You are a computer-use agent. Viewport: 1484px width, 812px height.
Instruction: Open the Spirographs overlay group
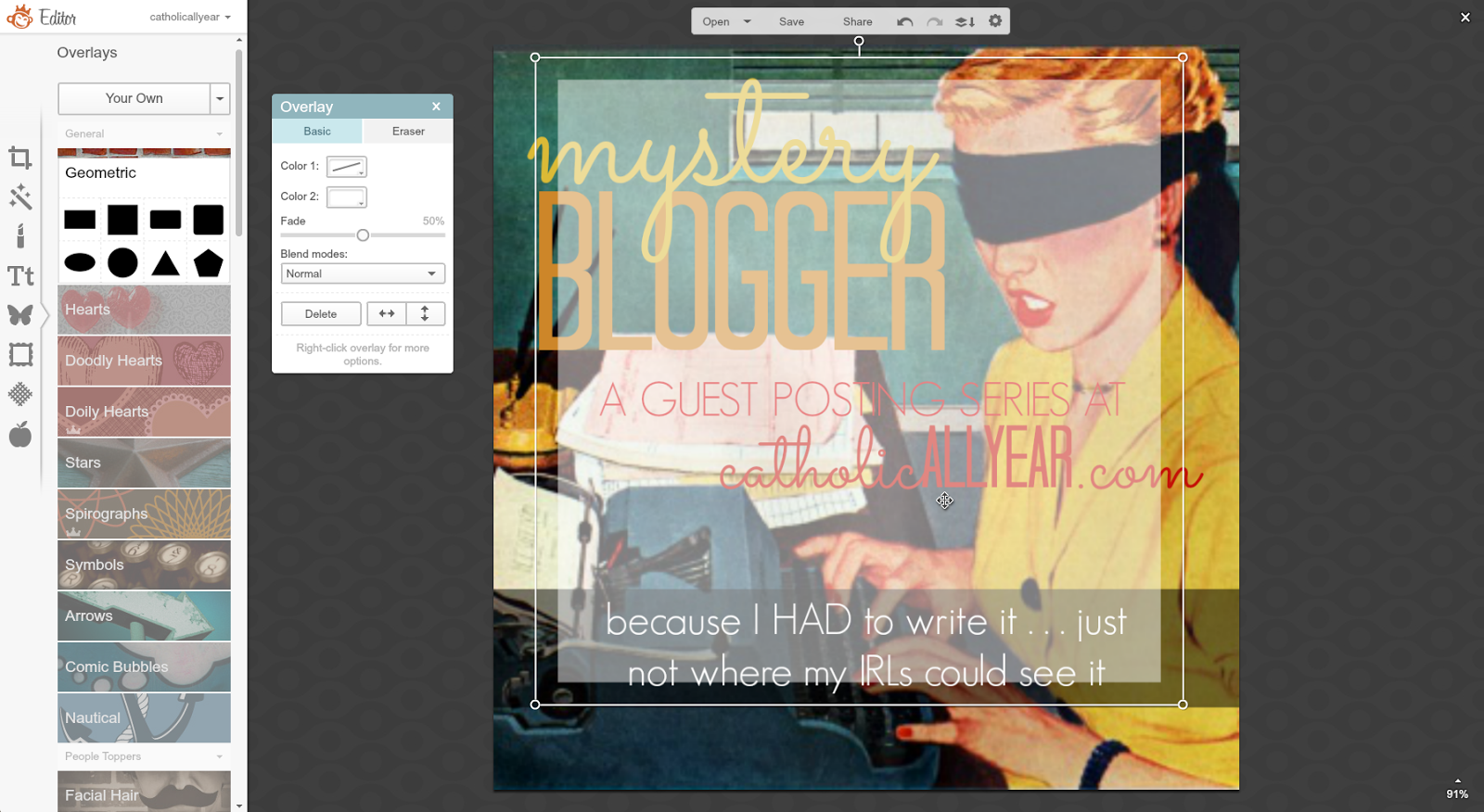tap(144, 514)
